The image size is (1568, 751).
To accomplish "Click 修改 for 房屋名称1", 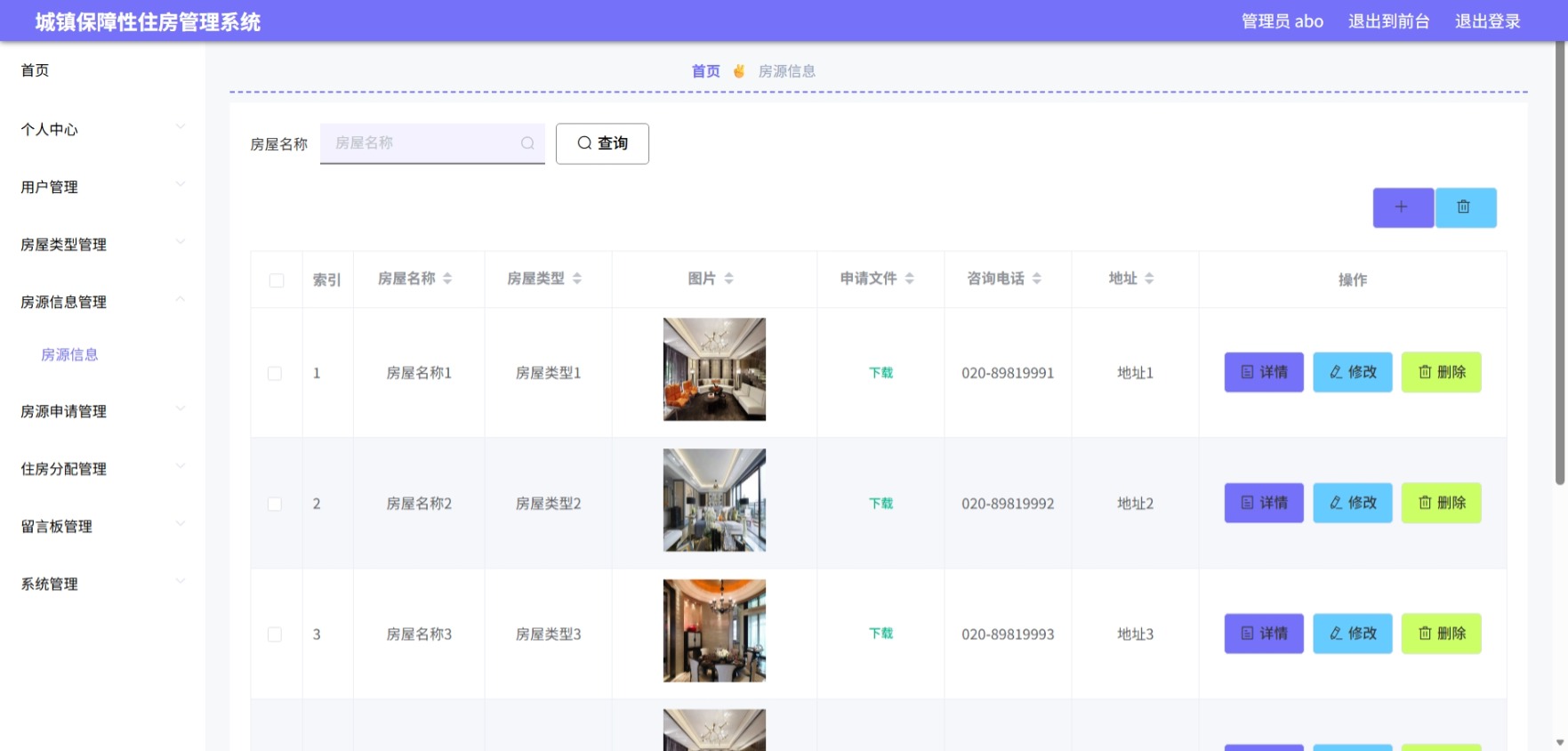I will pos(1353,372).
